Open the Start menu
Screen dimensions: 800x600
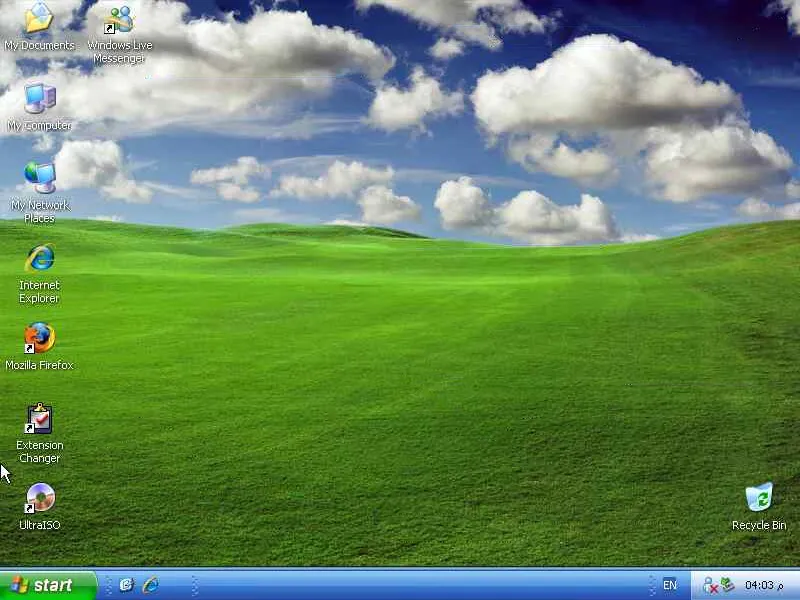(x=48, y=585)
